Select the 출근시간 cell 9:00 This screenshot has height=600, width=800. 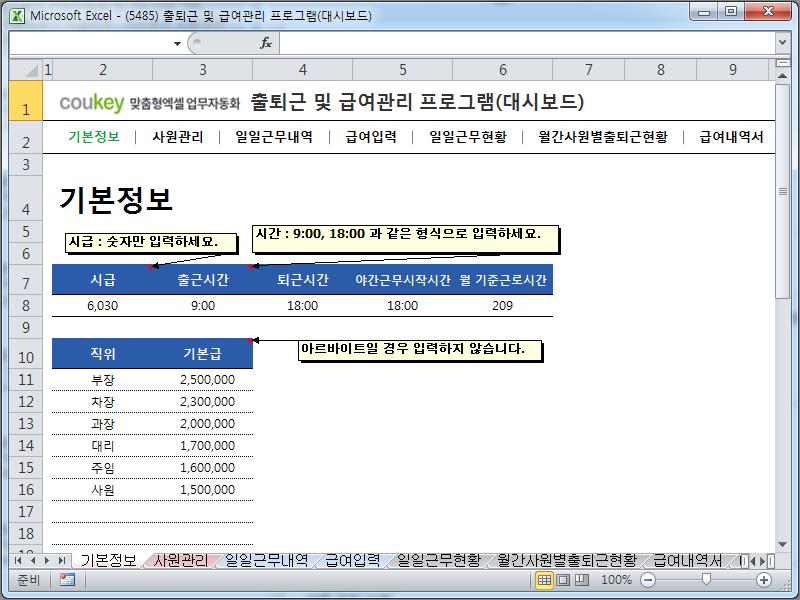pyautogui.click(x=203, y=306)
